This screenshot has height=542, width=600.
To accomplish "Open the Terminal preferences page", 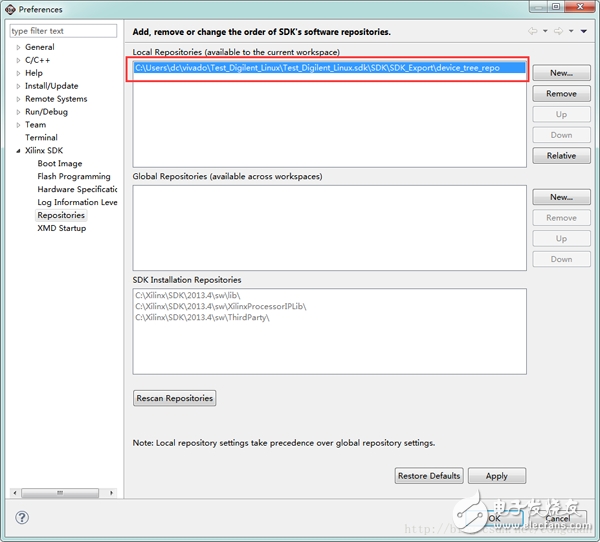I will [41, 138].
